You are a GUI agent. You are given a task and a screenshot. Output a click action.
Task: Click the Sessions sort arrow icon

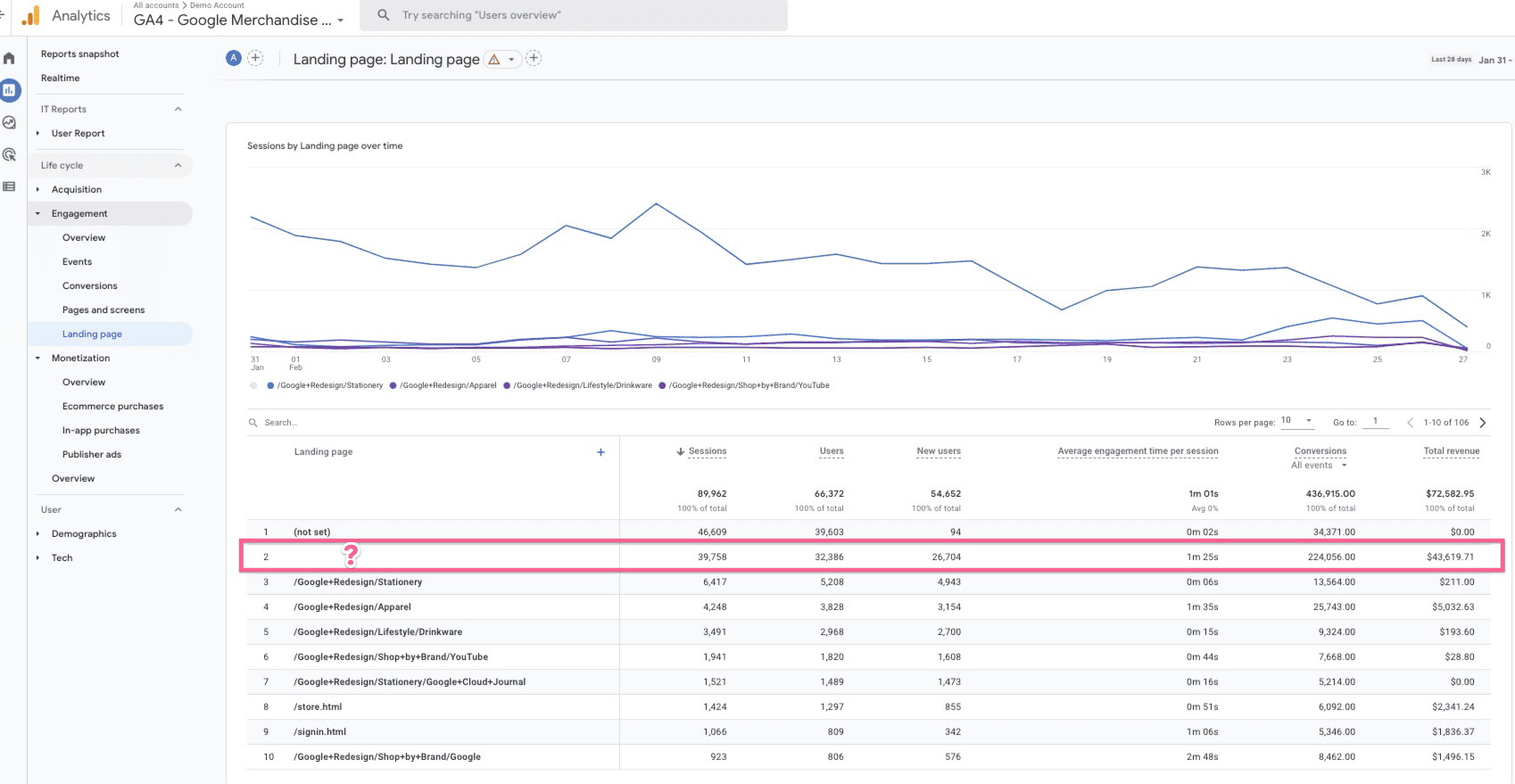coord(681,451)
